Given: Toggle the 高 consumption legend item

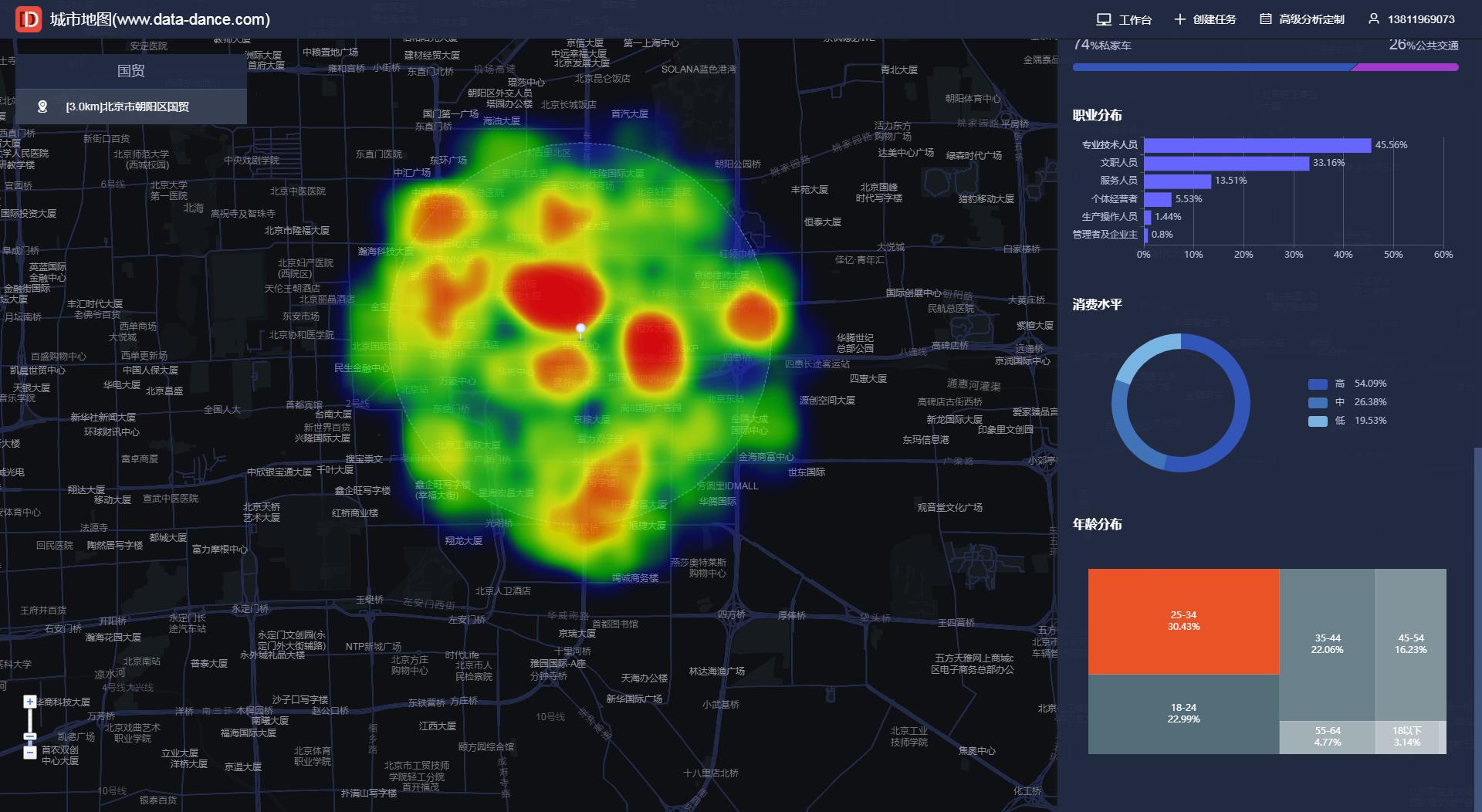Looking at the screenshot, I should 1347,384.
